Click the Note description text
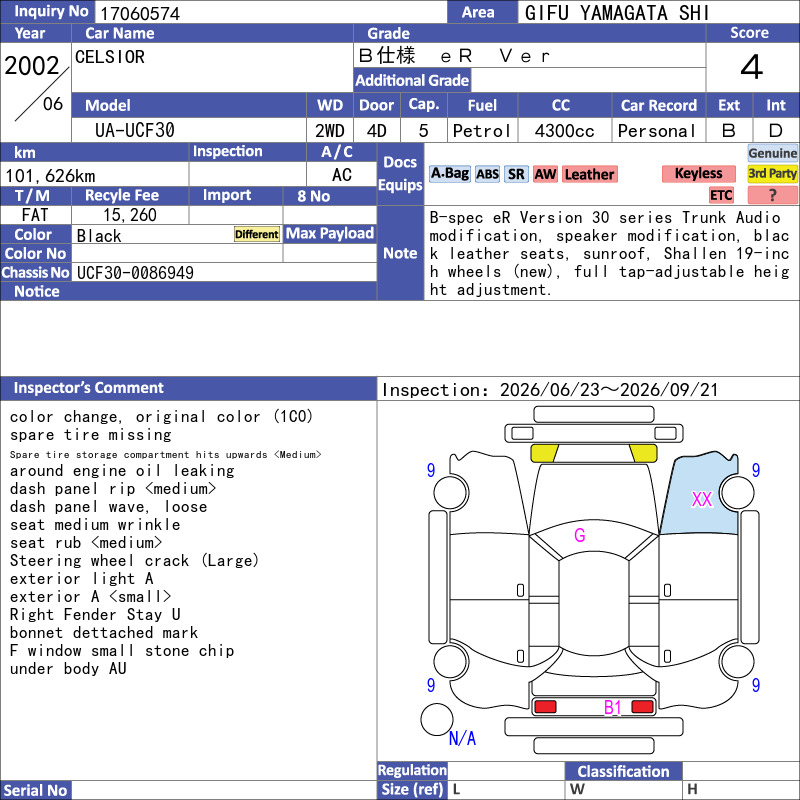The height and width of the screenshot is (800, 800). coord(611,254)
